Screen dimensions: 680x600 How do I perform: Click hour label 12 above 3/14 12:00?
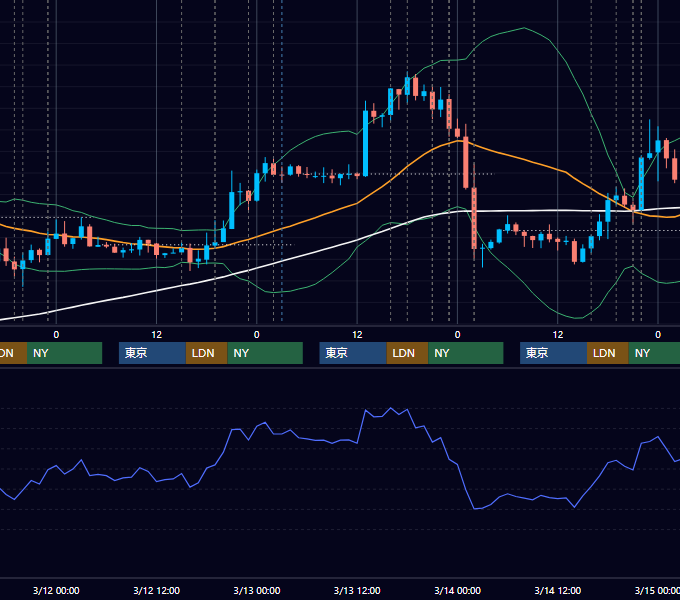[558, 335]
